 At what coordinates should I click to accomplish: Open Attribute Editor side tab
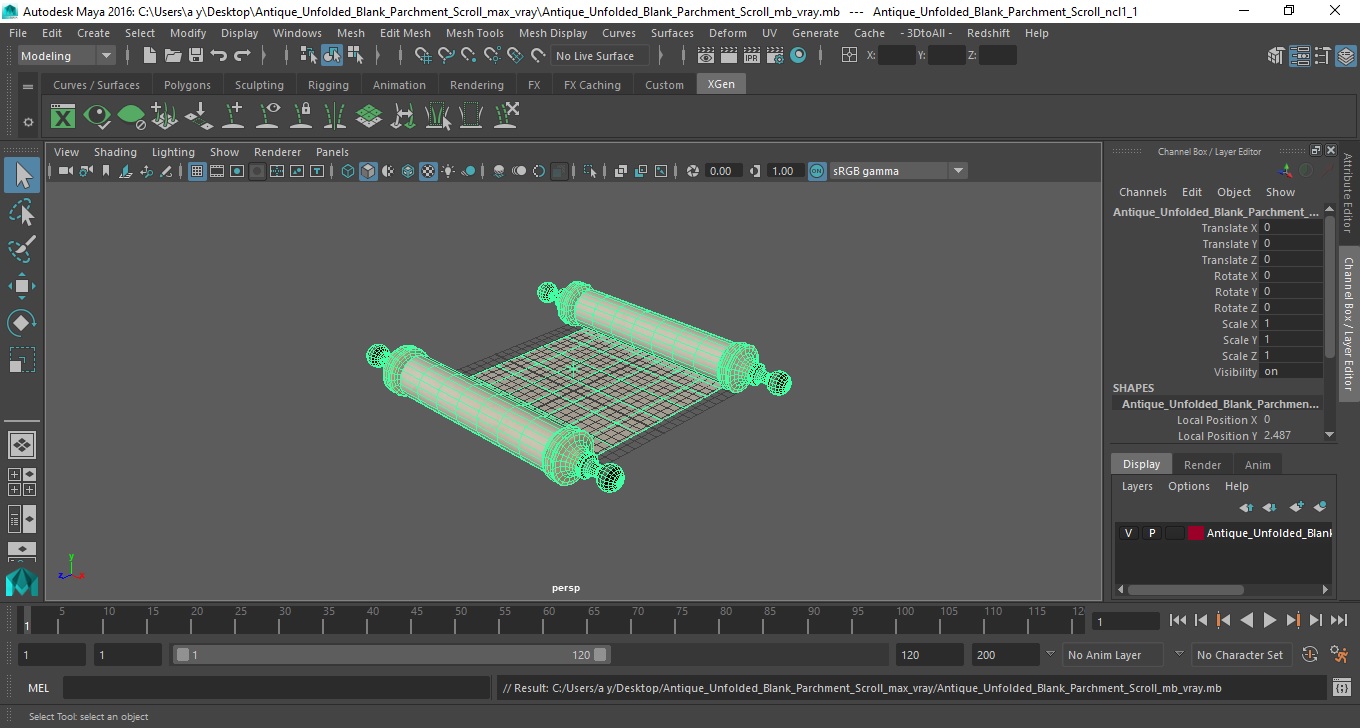click(x=1348, y=193)
